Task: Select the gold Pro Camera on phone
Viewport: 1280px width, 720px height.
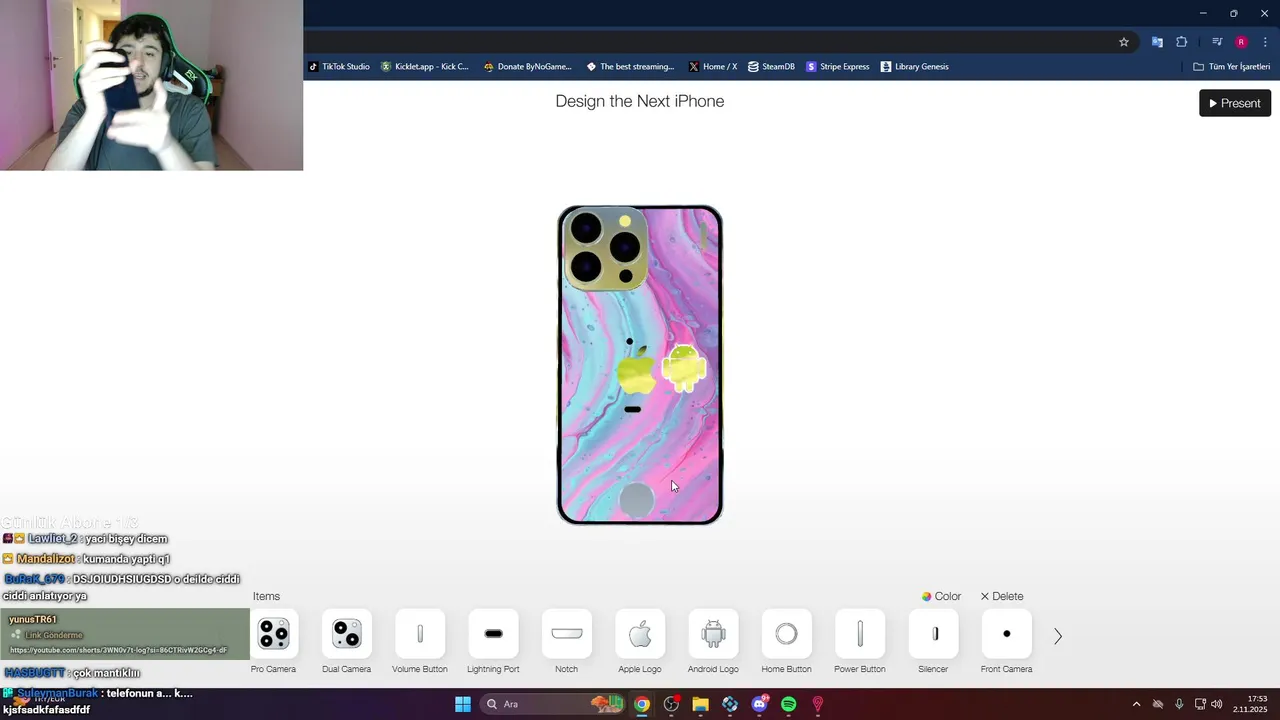Action: coord(605,249)
